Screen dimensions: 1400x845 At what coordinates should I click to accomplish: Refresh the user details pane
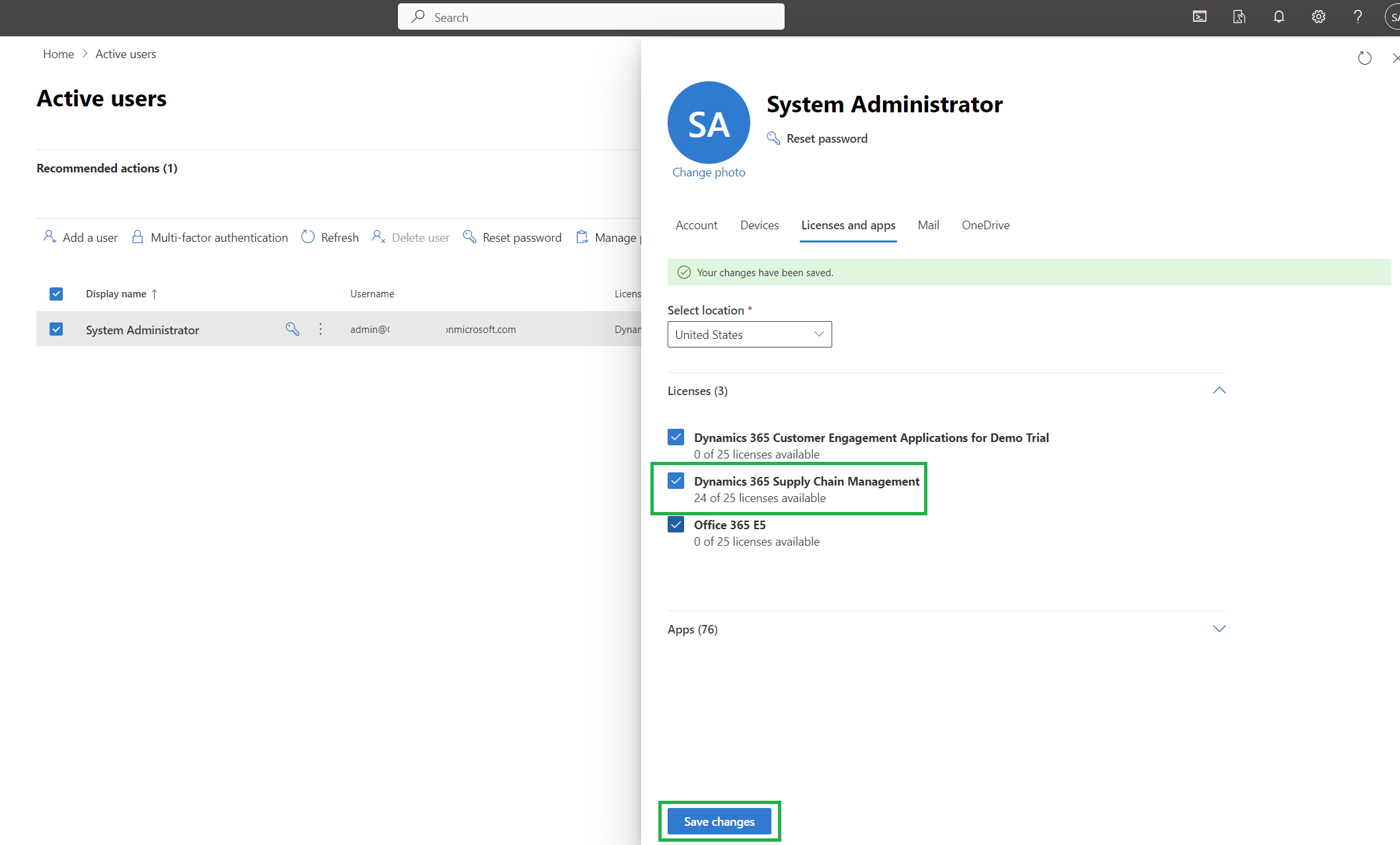pyautogui.click(x=1365, y=58)
